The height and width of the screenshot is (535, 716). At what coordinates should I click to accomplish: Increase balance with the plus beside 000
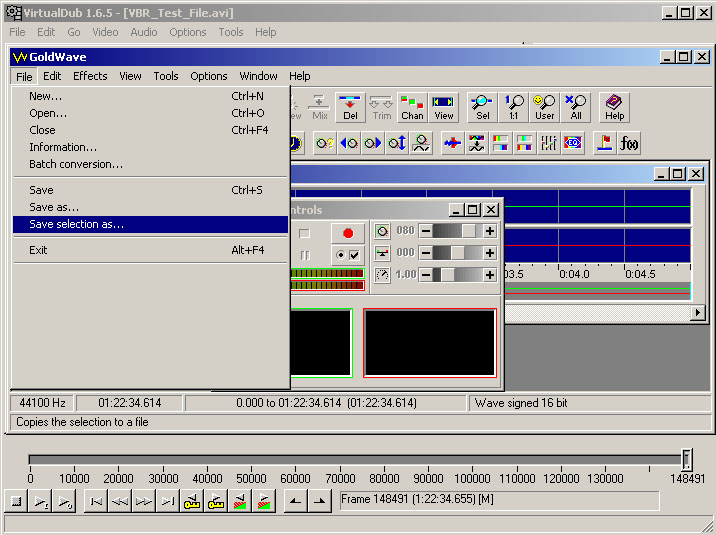[490, 252]
